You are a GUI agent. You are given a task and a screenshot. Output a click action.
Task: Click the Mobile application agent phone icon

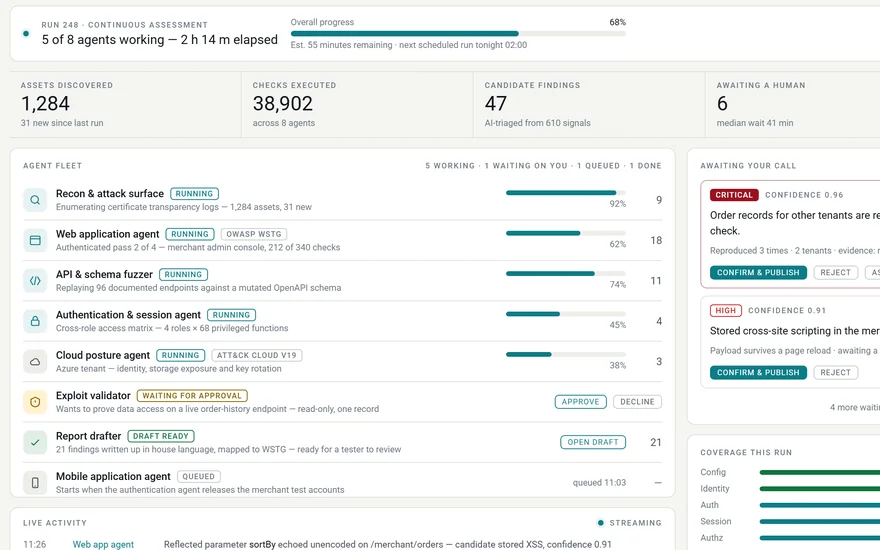(x=35, y=483)
